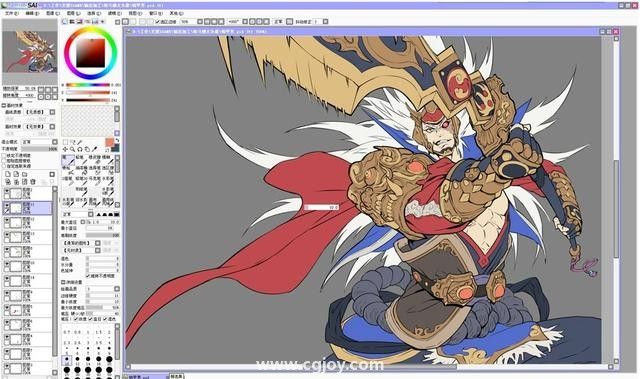Click the new layer folder icon
The width and height of the screenshot is (640, 379).
point(24,174)
